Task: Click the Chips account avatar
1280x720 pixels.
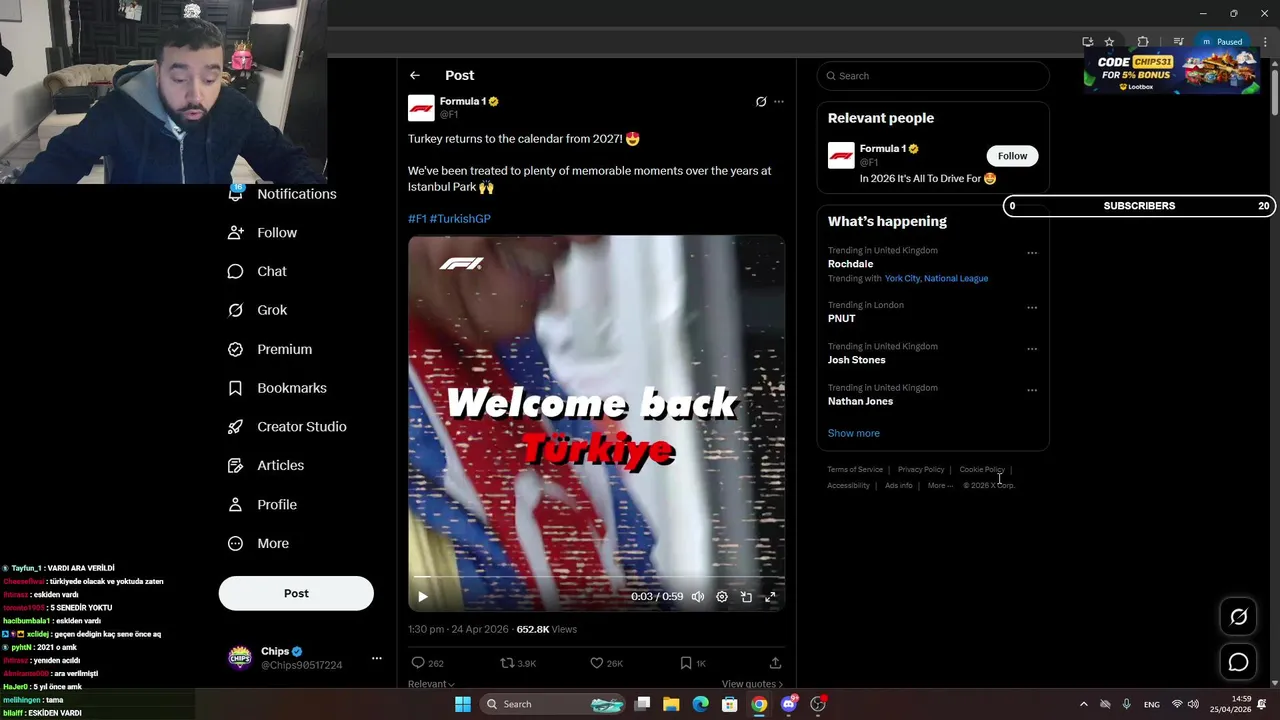Action: (240, 658)
